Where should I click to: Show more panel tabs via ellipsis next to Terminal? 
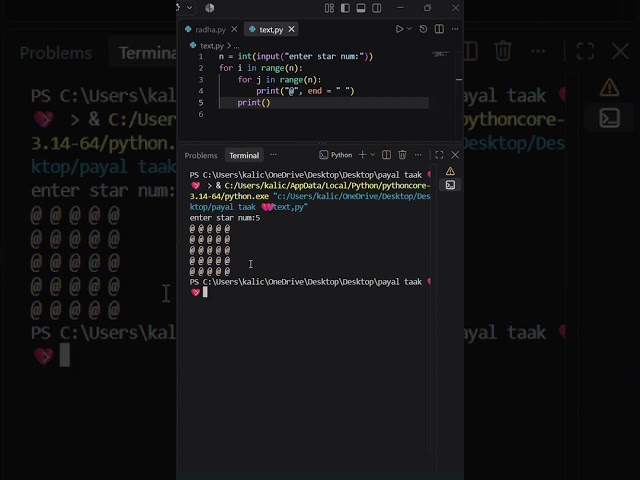[273, 155]
